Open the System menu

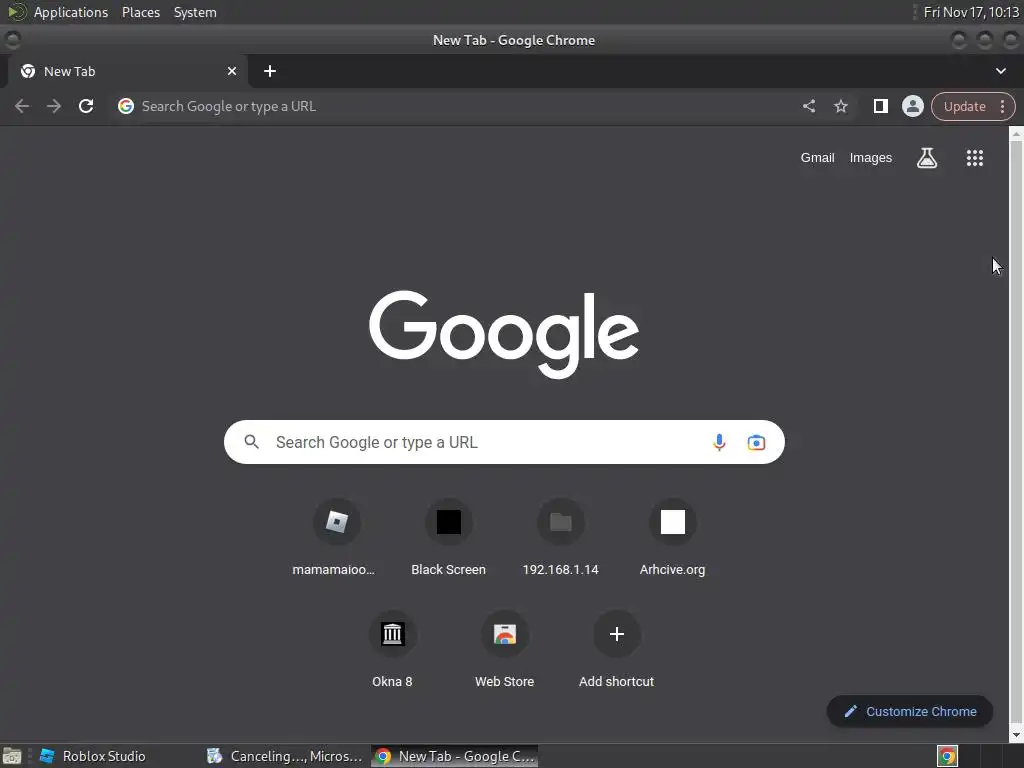195,12
